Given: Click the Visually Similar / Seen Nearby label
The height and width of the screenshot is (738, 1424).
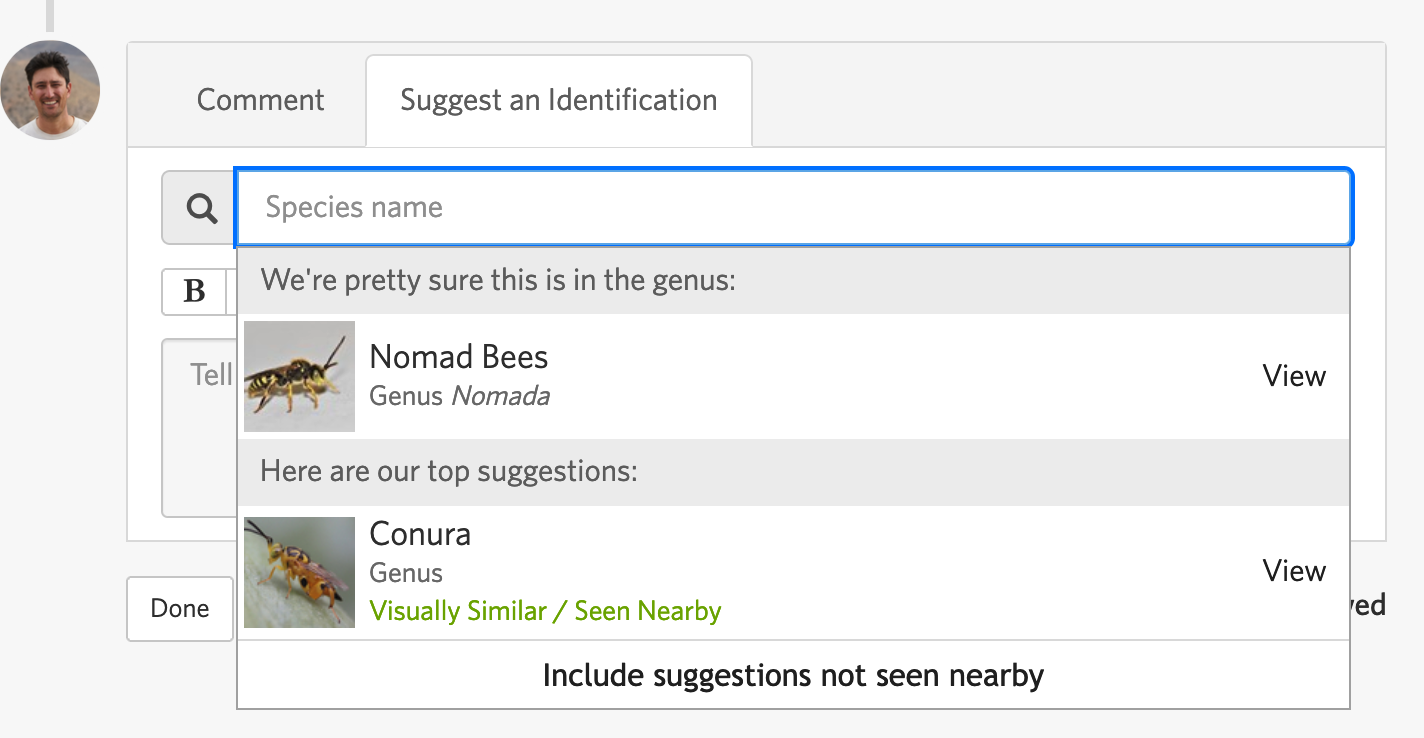Looking at the screenshot, I should [545, 611].
